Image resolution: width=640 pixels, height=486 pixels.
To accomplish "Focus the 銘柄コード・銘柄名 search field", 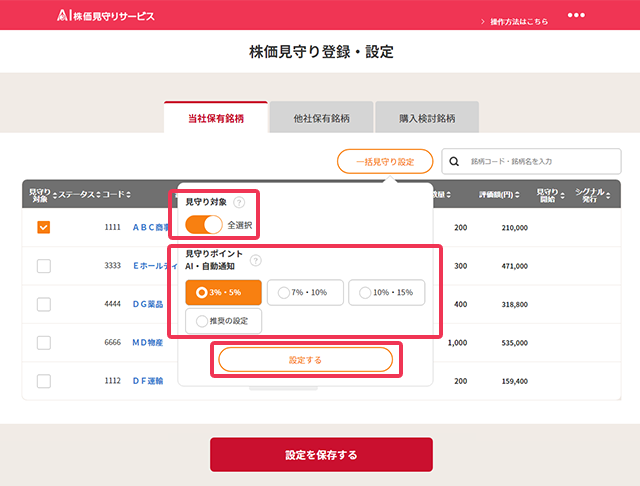I will point(542,161).
